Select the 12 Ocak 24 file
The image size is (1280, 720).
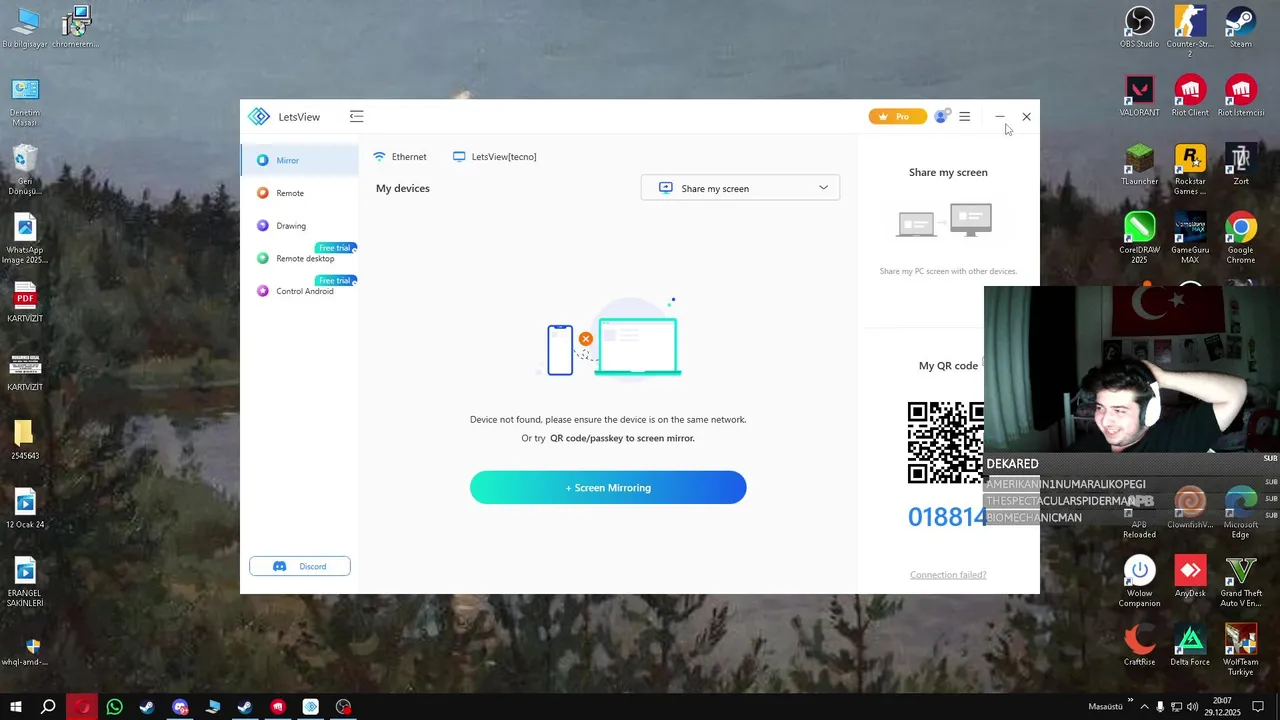(25, 509)
